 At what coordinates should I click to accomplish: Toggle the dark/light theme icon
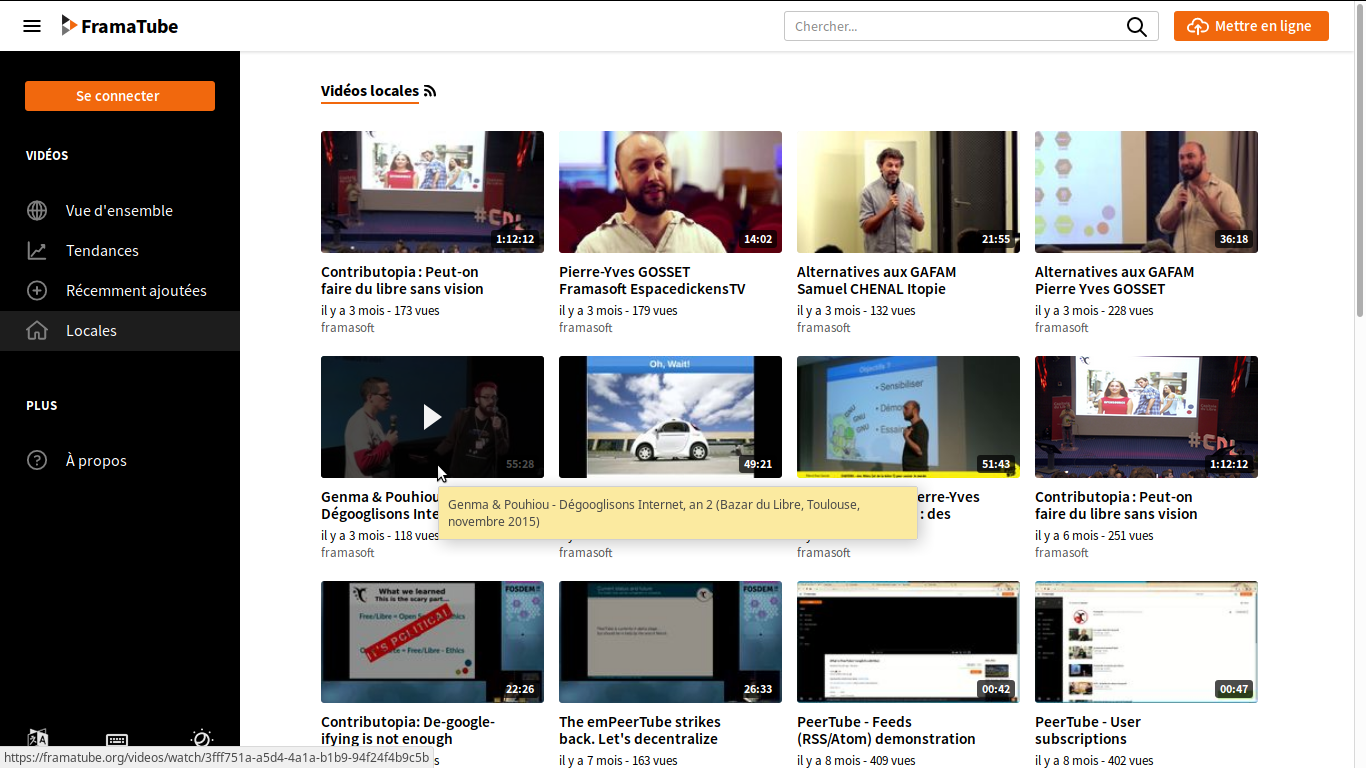tap(201, 739)
